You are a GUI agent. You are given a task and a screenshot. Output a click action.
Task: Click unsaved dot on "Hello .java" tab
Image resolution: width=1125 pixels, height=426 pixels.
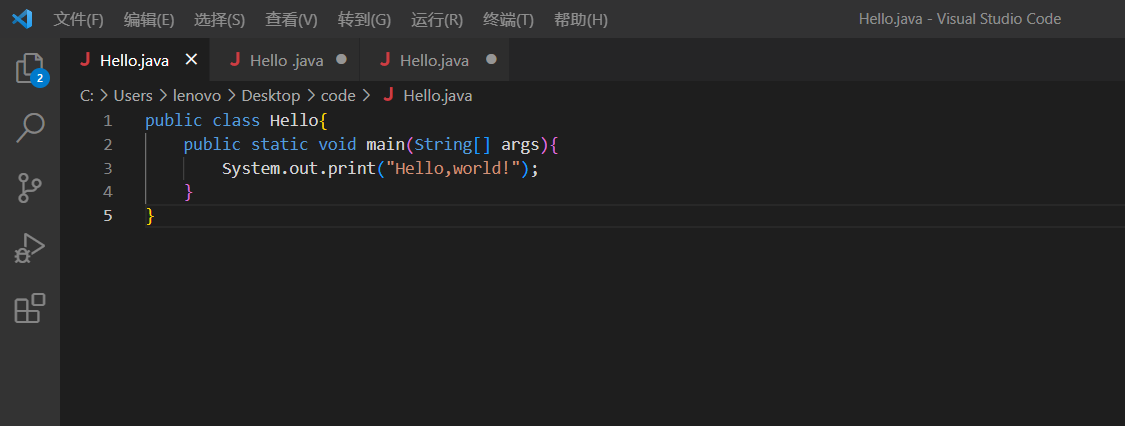coord(341,60)
